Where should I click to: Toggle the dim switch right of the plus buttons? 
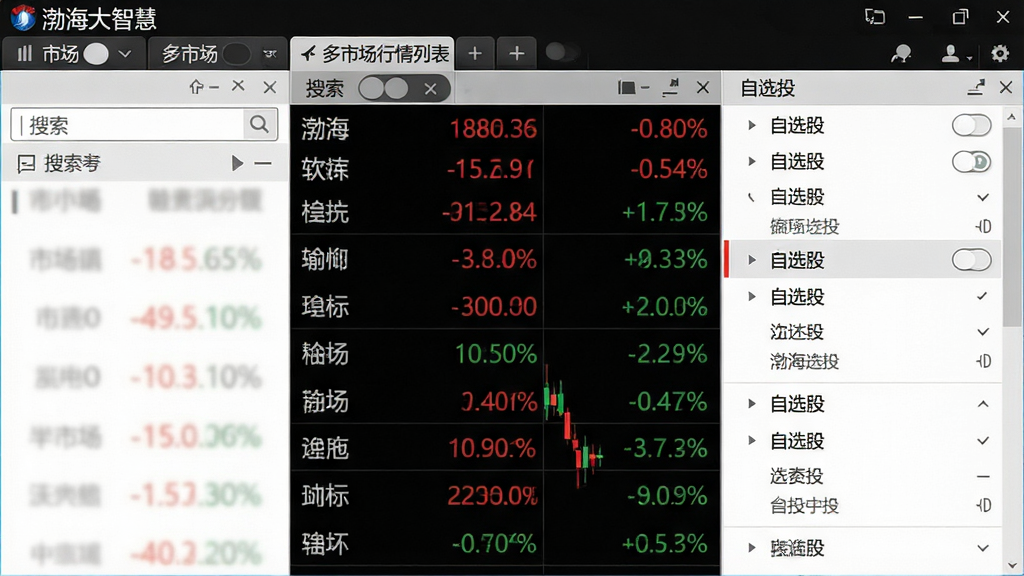click(562, 52)
